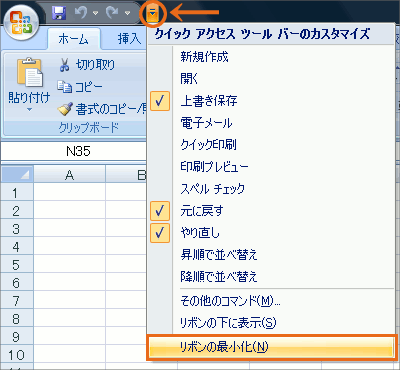Choose 電子メール from the menu
Viewport: 400px width, 370px height.
point(271,123)
